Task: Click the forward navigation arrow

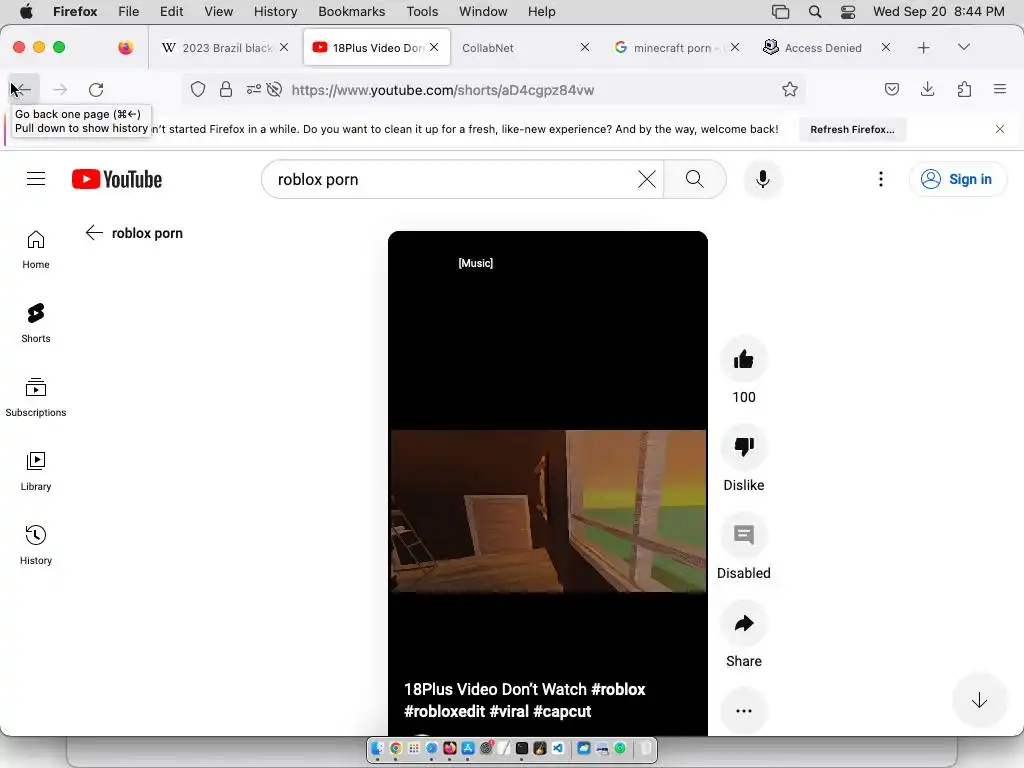Action: [x=60, y=89]
